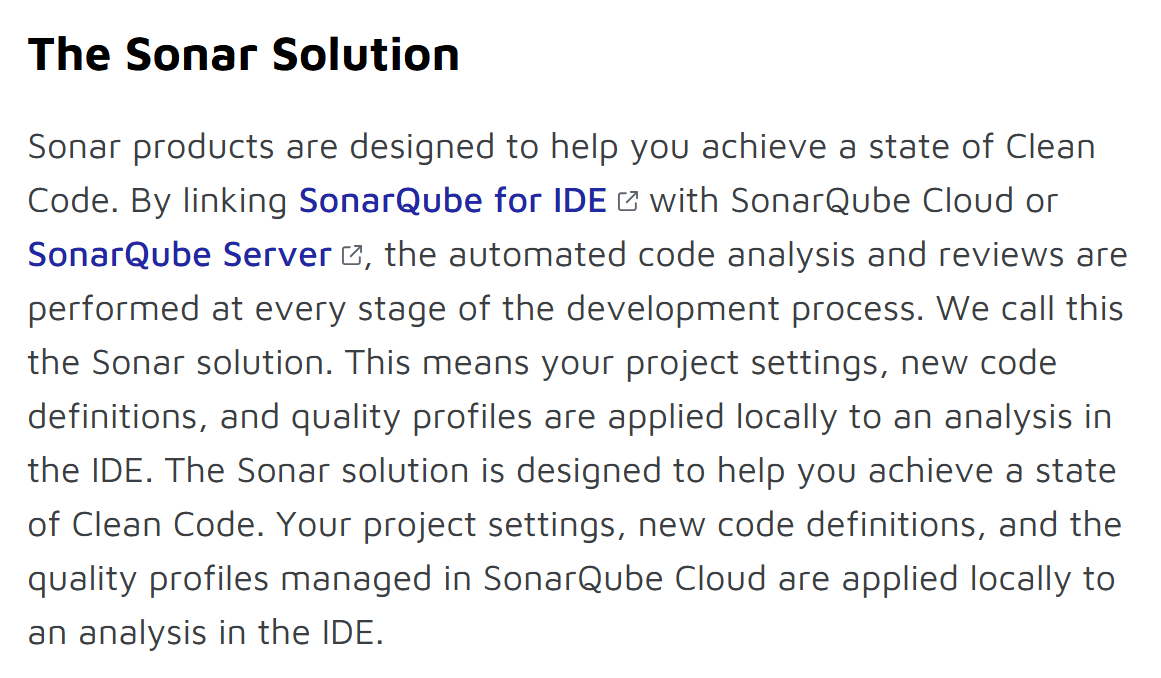Click the words 'performed at every stage'
Viewport: 1161px width, 678px height.
pos(237,309)
